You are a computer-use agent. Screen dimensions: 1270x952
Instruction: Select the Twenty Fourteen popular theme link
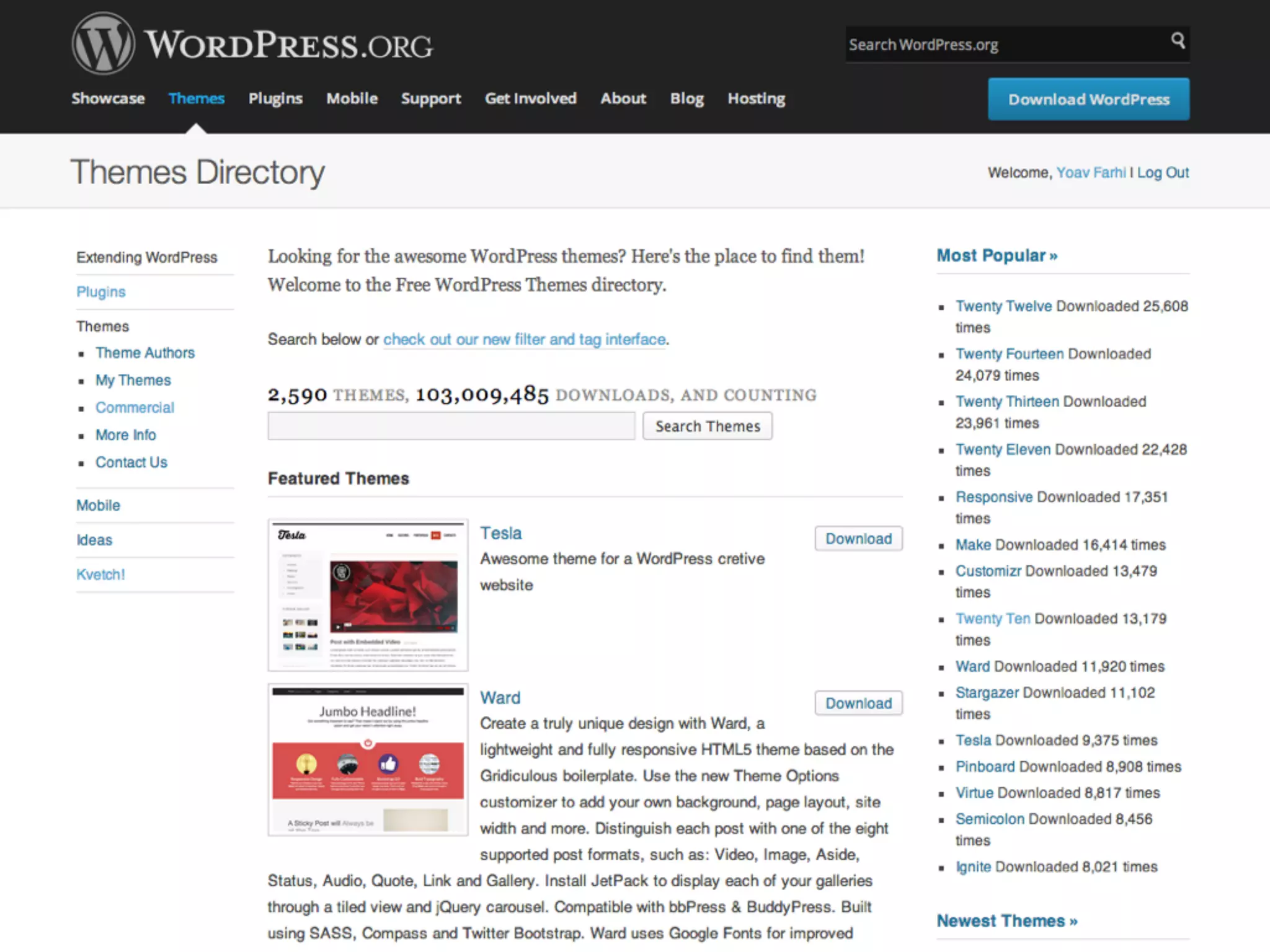click(x=1009, y=354)
